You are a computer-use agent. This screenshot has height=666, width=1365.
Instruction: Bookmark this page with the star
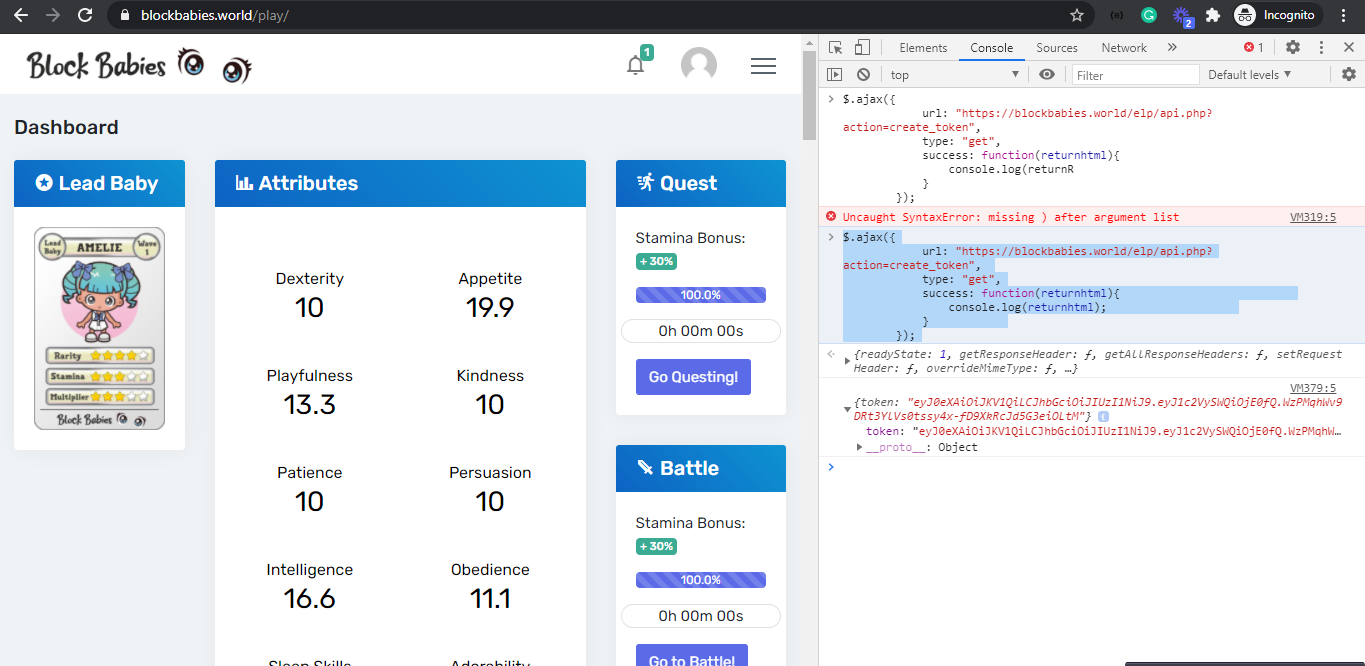pos(1077,15)
